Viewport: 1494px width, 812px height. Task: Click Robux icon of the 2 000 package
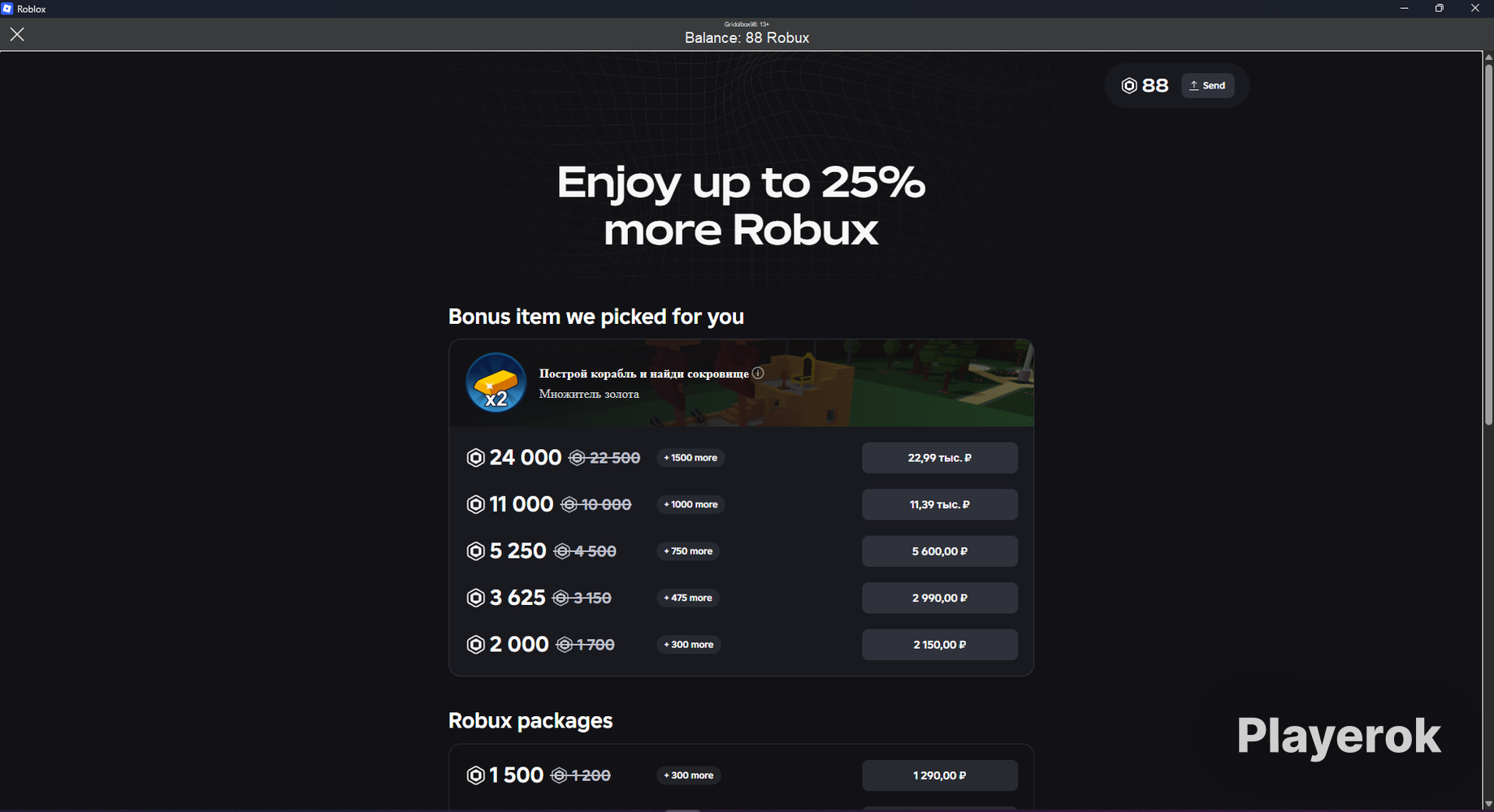(x=476, y=645)
